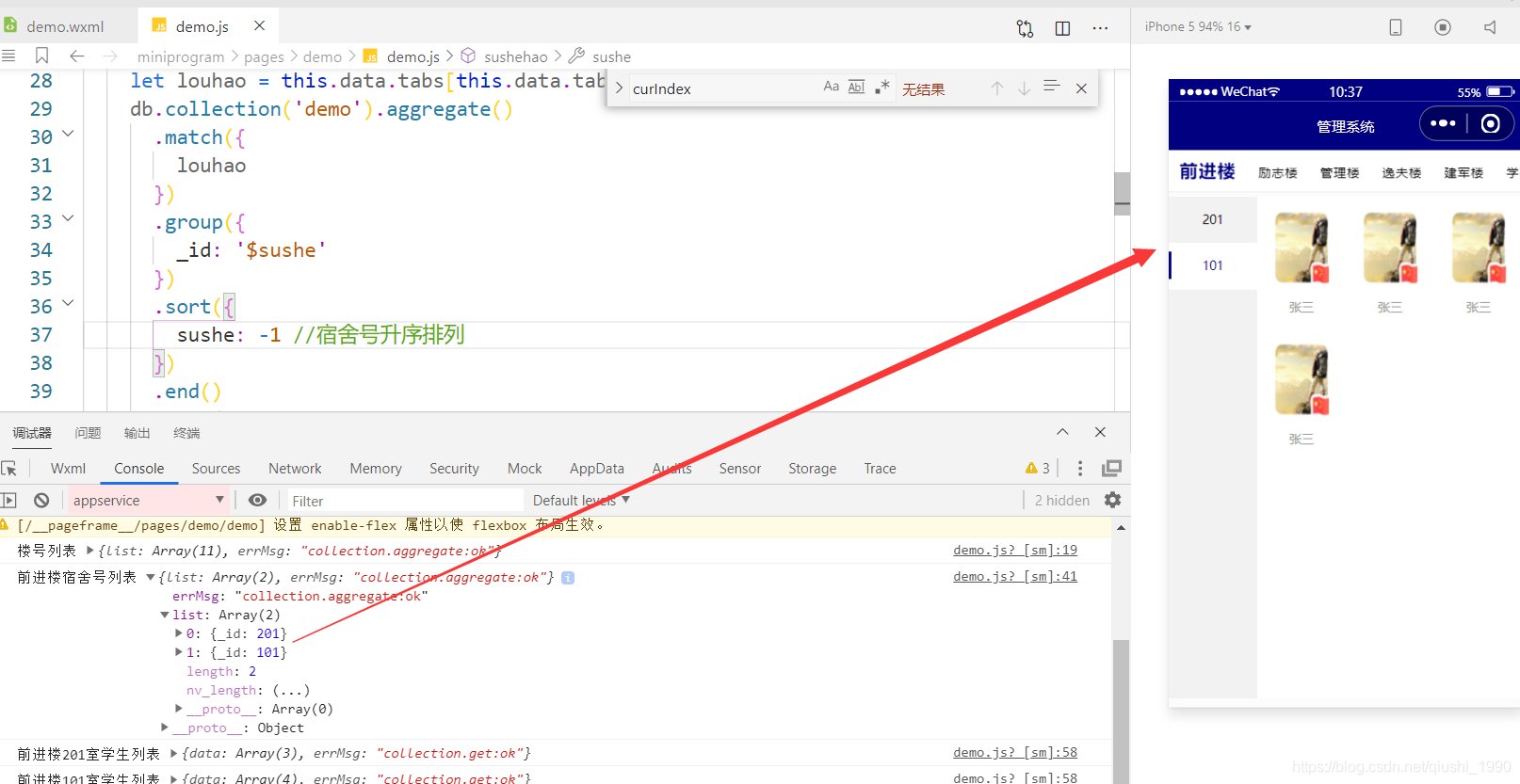1520x784 pixels.
Task: Expand the 1: {_id: 101} entry
Action: coord(179,652)
